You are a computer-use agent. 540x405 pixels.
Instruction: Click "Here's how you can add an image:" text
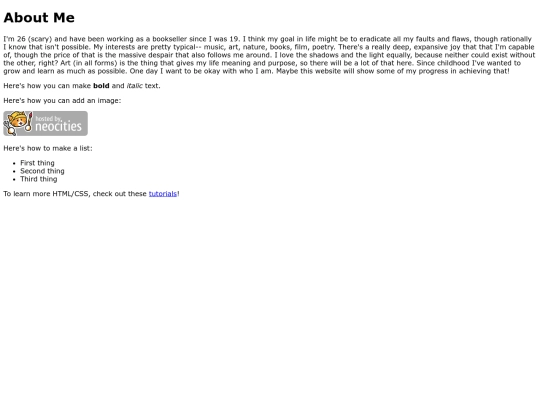point(62,101)
